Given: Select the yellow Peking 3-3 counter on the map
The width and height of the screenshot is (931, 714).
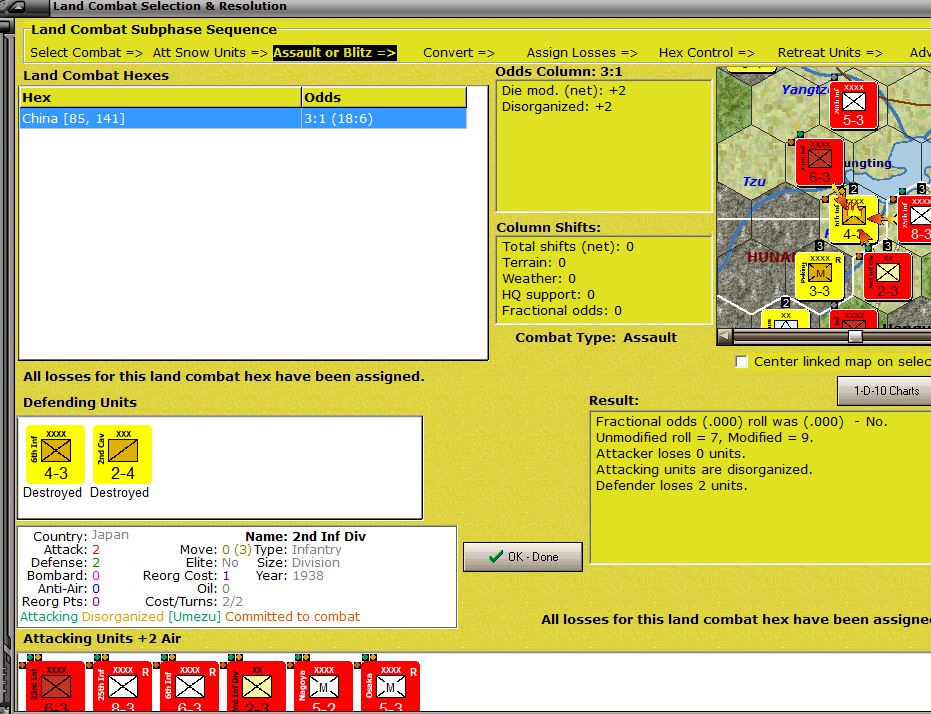Looking at the screenshot, I should [x=819, y=276].
